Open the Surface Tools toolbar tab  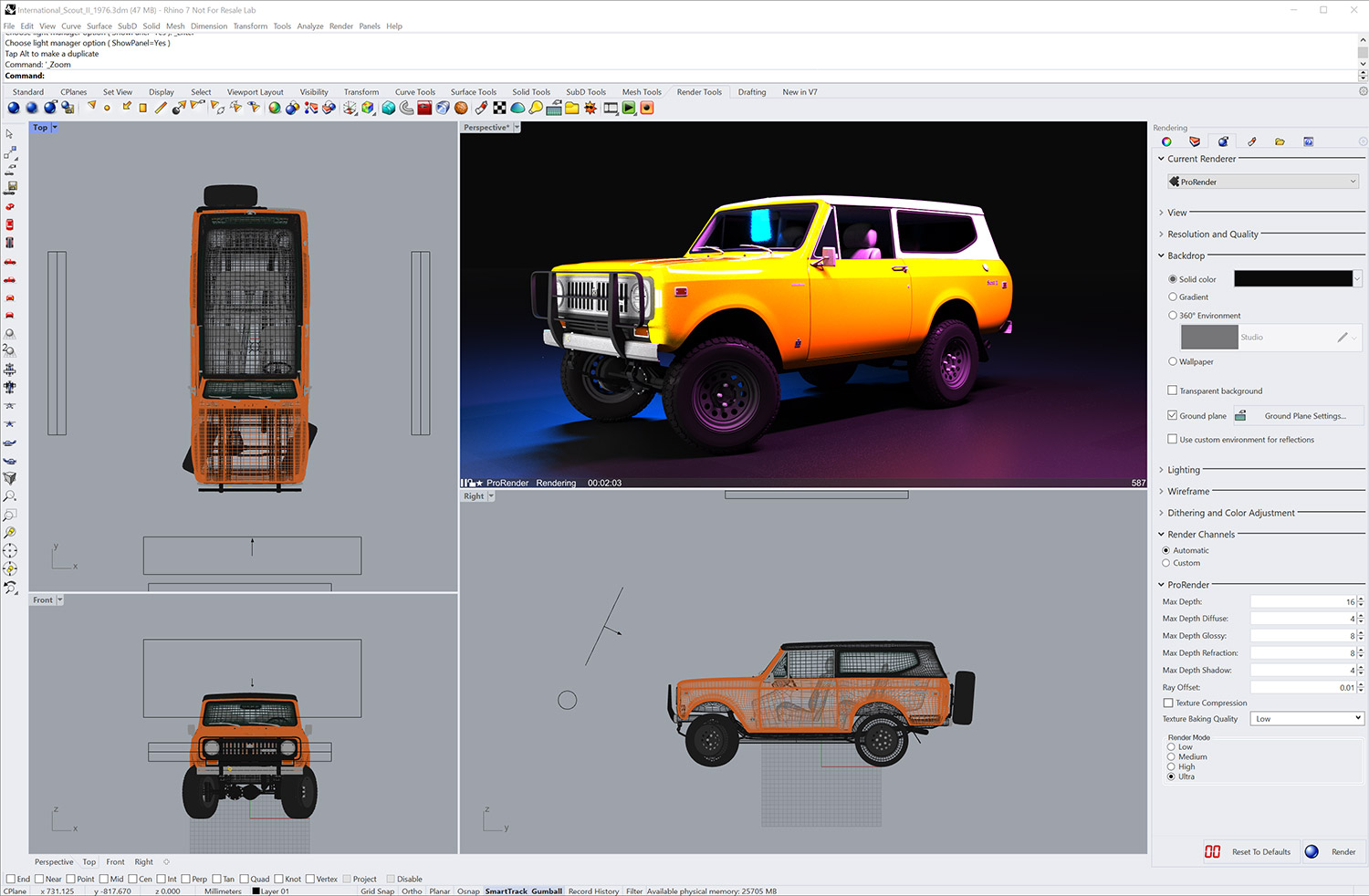[x=473, y=92]
